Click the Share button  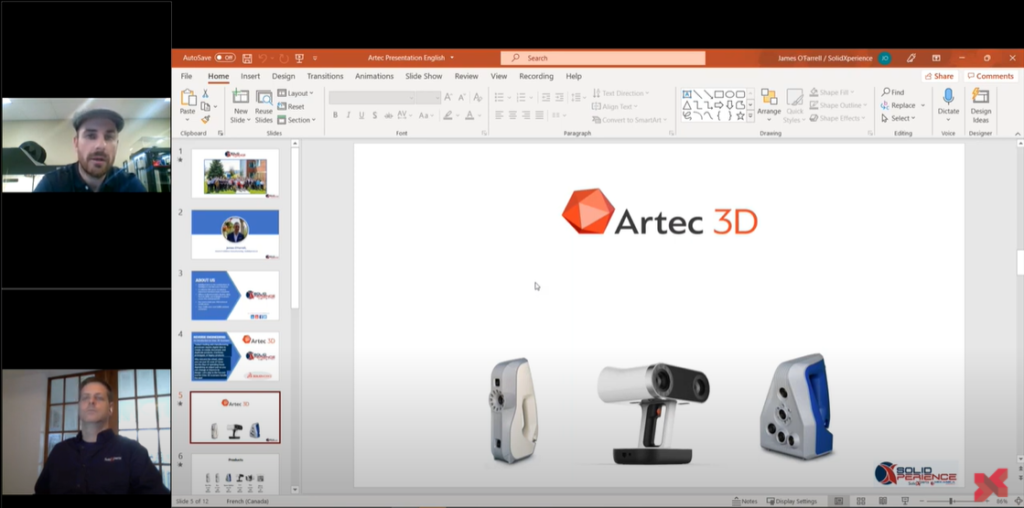point(939,76)
